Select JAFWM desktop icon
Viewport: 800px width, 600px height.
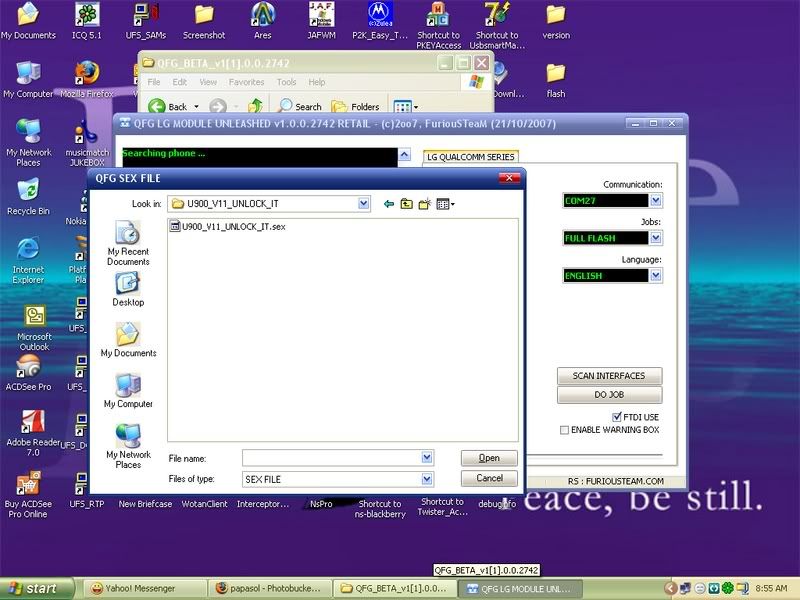(x=321, y=21)
